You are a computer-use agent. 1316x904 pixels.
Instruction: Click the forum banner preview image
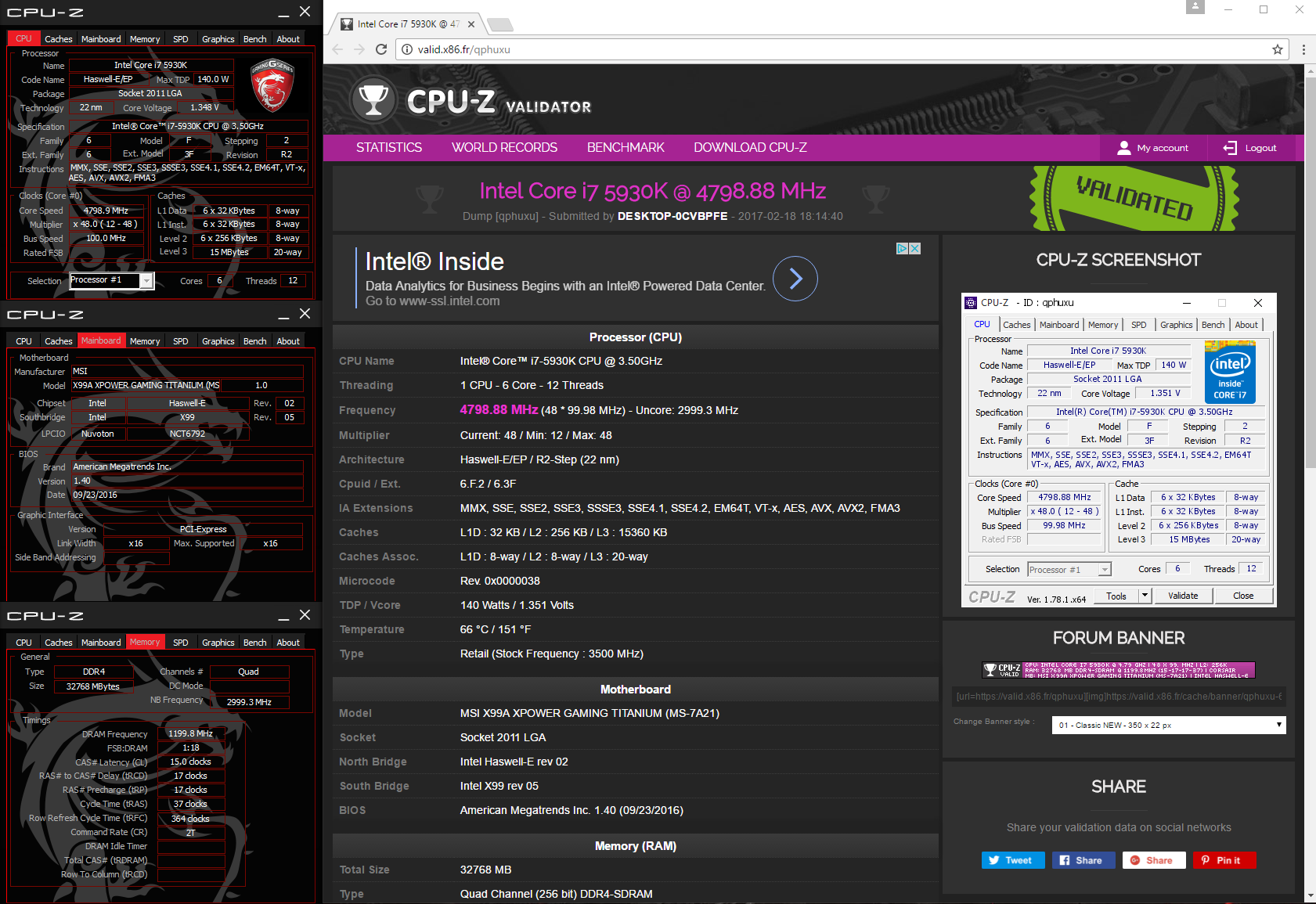click(1119, 670)
